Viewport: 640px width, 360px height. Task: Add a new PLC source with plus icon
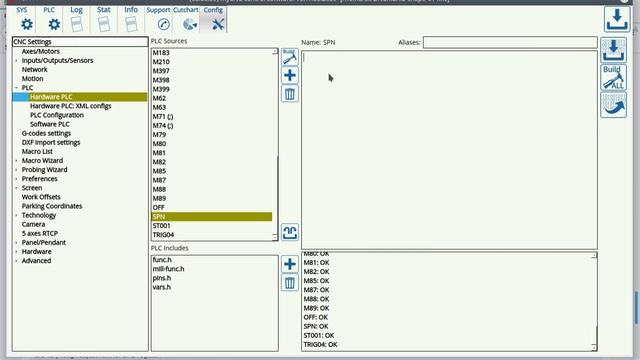[290, 75]
